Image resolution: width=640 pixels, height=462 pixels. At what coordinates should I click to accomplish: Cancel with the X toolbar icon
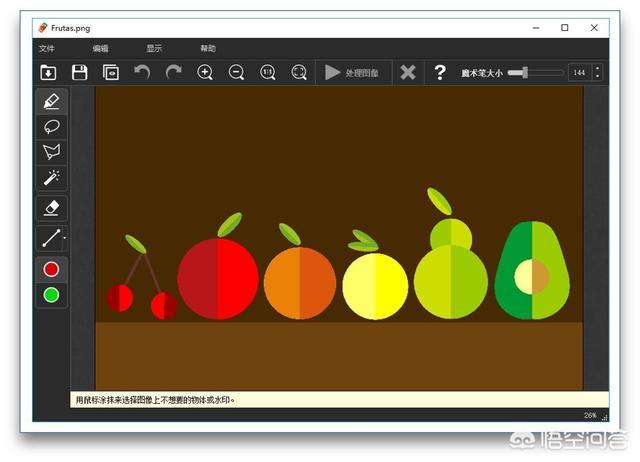pos(408,73)
